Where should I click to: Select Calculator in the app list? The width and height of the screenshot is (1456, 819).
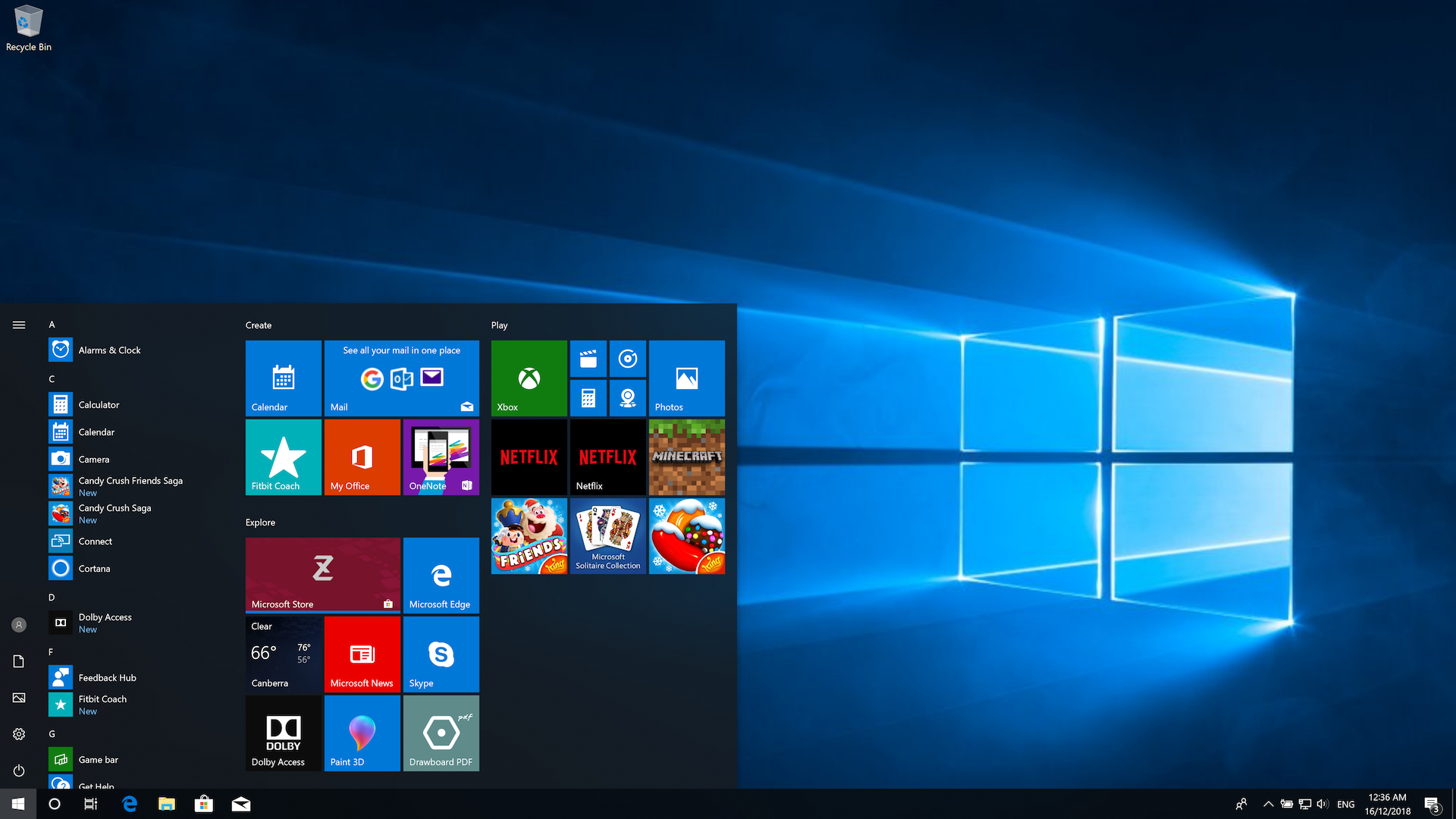tap(98, 404)
